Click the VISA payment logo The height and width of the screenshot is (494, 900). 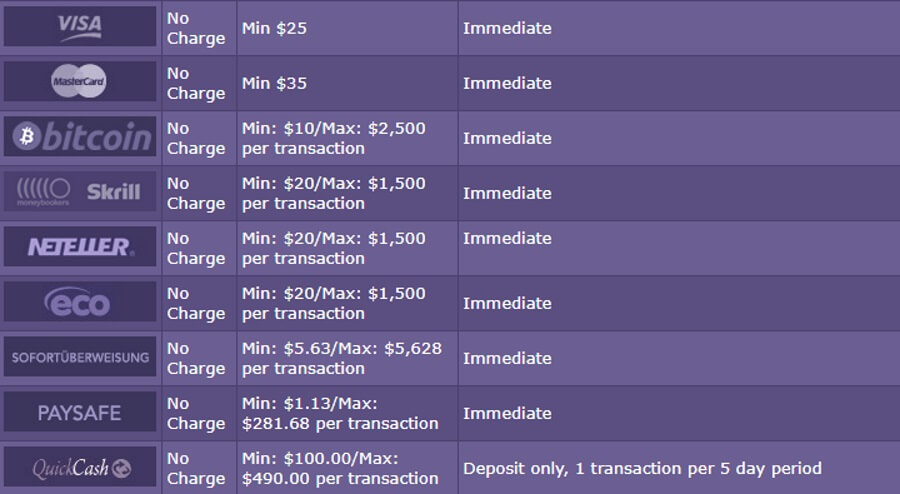[80, 26]
